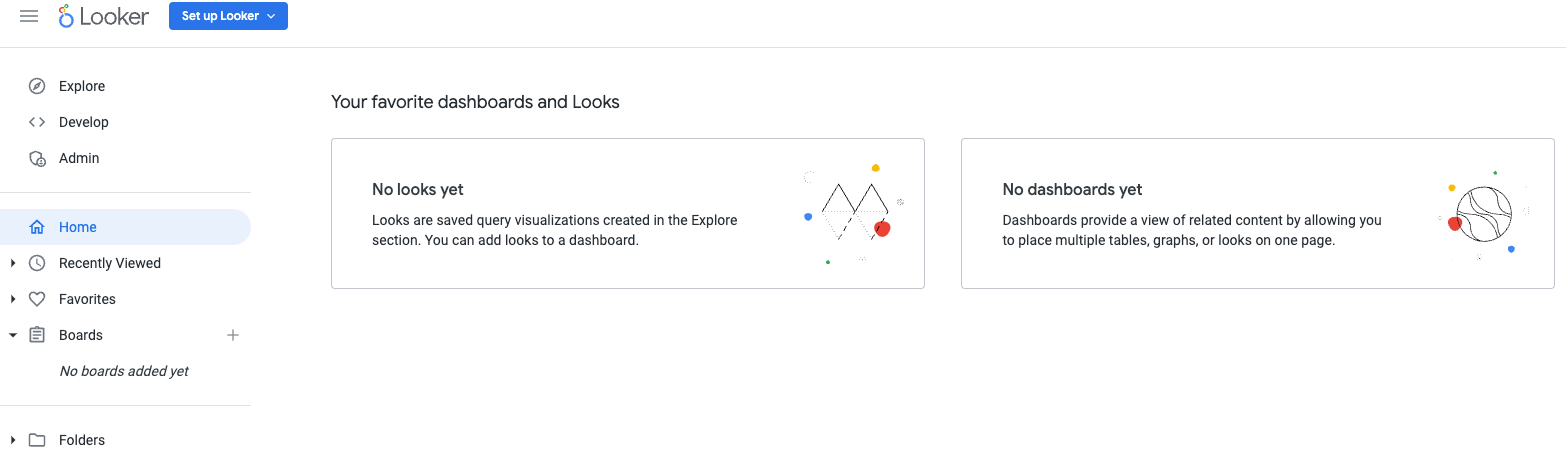Click the Boards clipboard icon

[37, 335]
